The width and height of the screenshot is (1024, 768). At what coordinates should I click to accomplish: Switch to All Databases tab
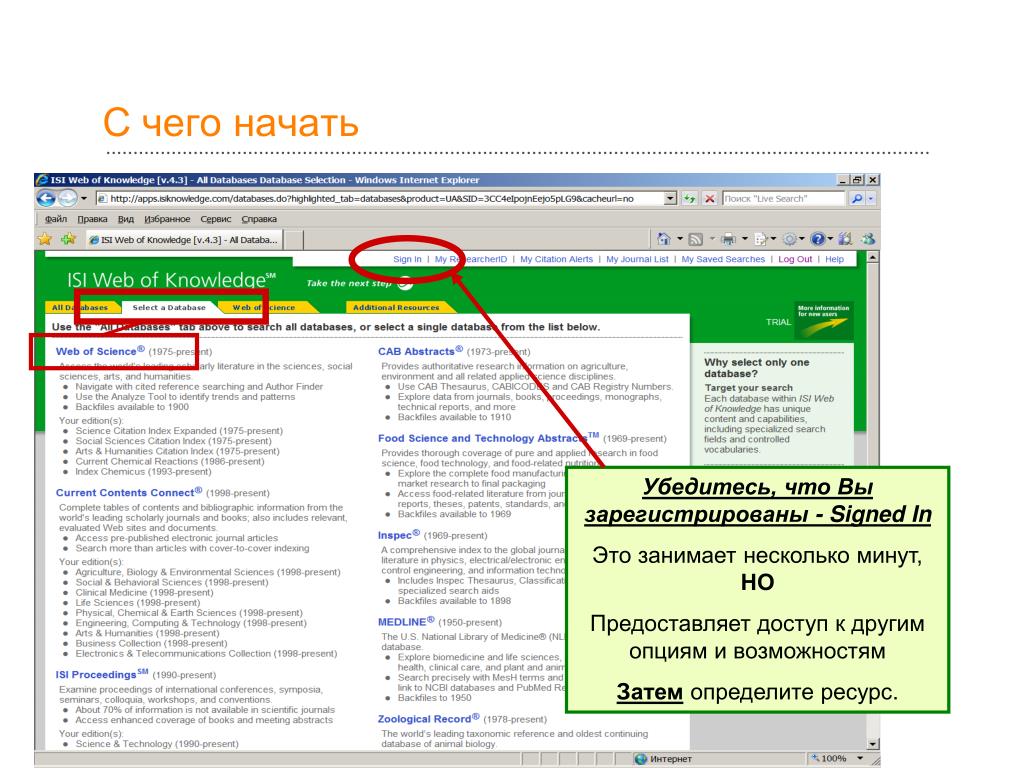click(80, 308)
